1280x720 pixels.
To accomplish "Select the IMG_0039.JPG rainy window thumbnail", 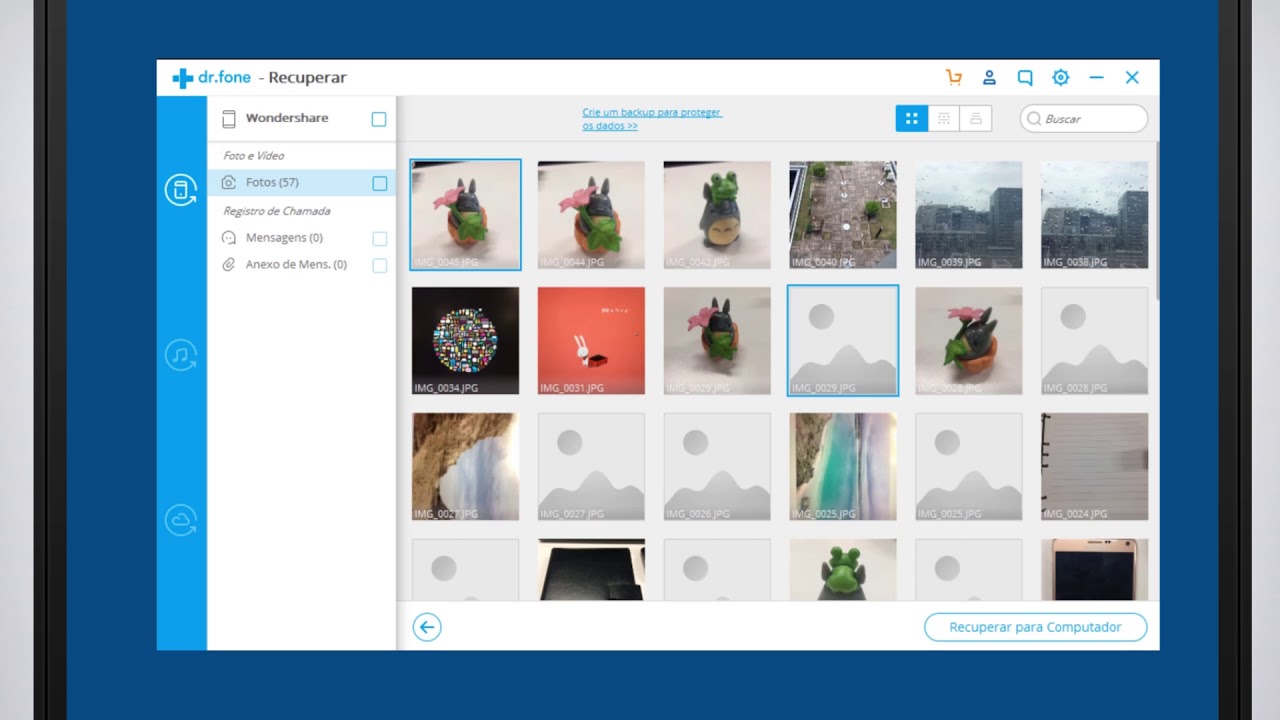I will click(x=969, y=215).
